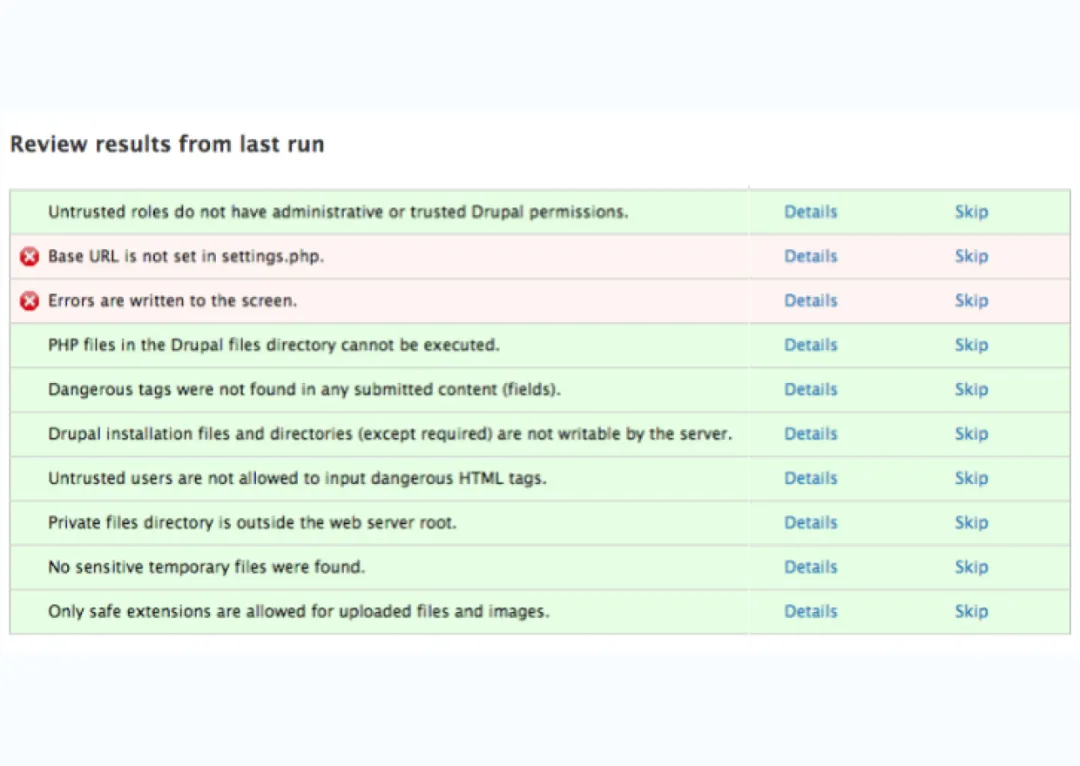Skip the Base URL settings.php check

(970, 256)
